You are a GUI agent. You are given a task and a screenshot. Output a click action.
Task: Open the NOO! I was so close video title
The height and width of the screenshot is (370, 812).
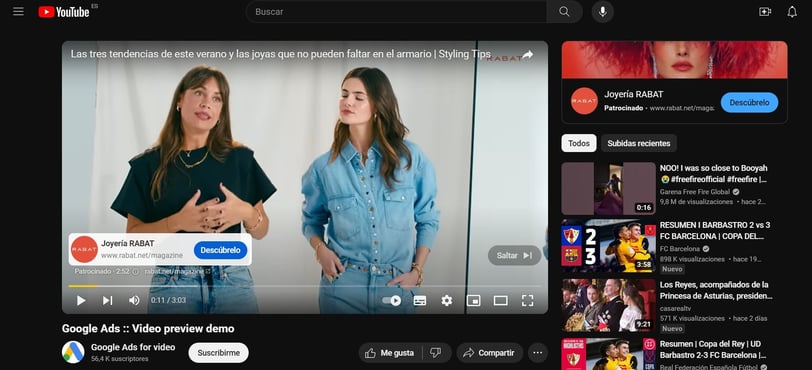[714, 174]
